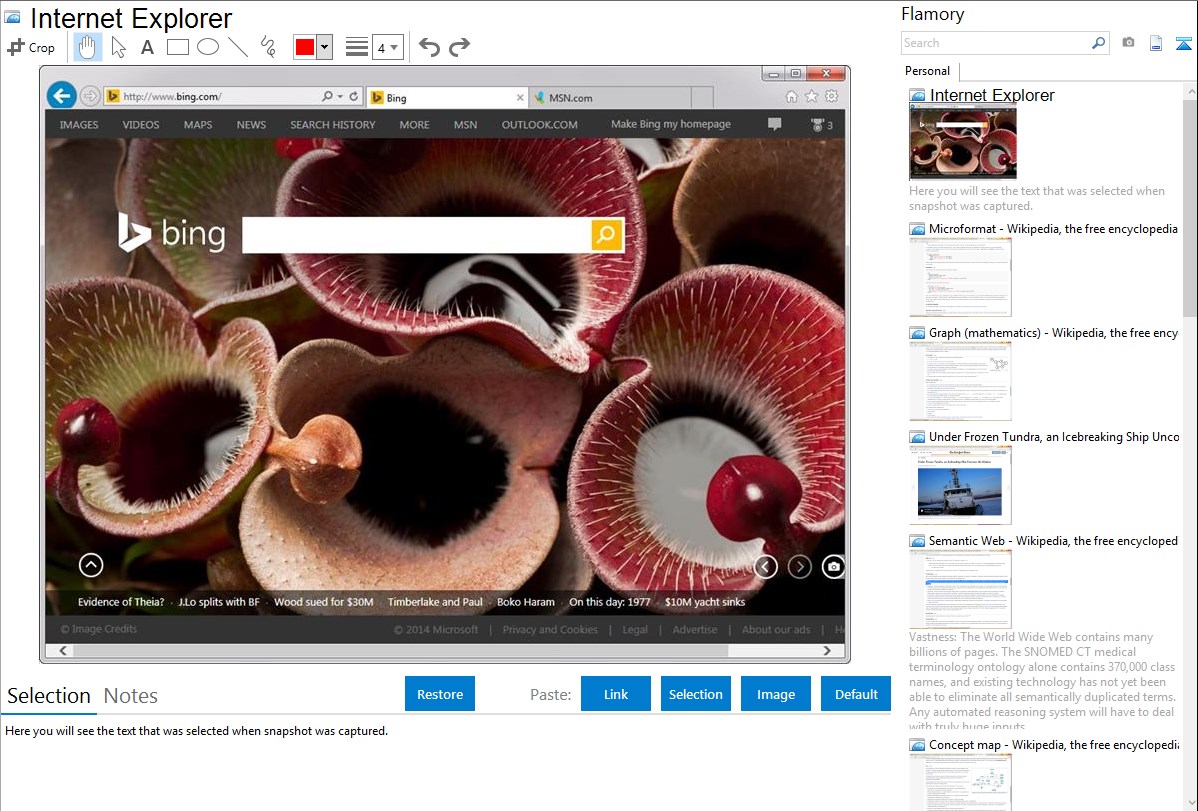Click the magnifier icon in Flamory search
The width and height of the screenshot is (1198, 811).
coord(1099,43)
